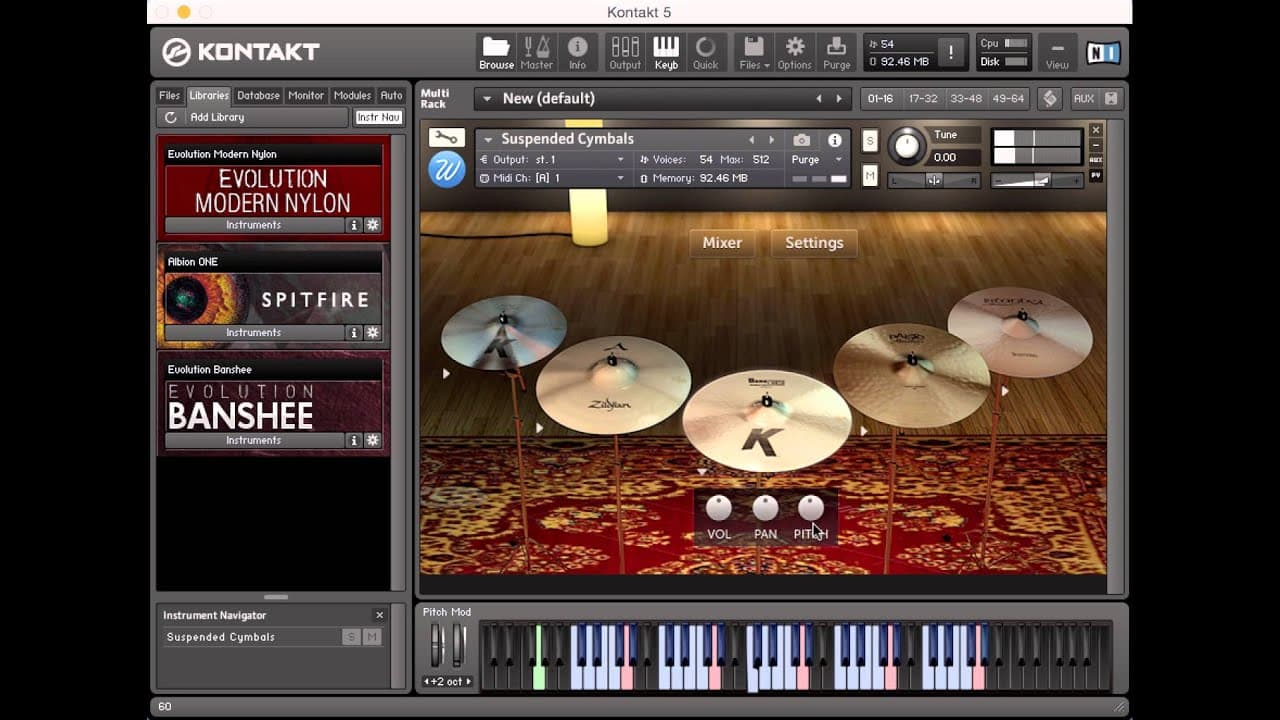Open the Files menu in the toolbar

[x=754, y=53]
